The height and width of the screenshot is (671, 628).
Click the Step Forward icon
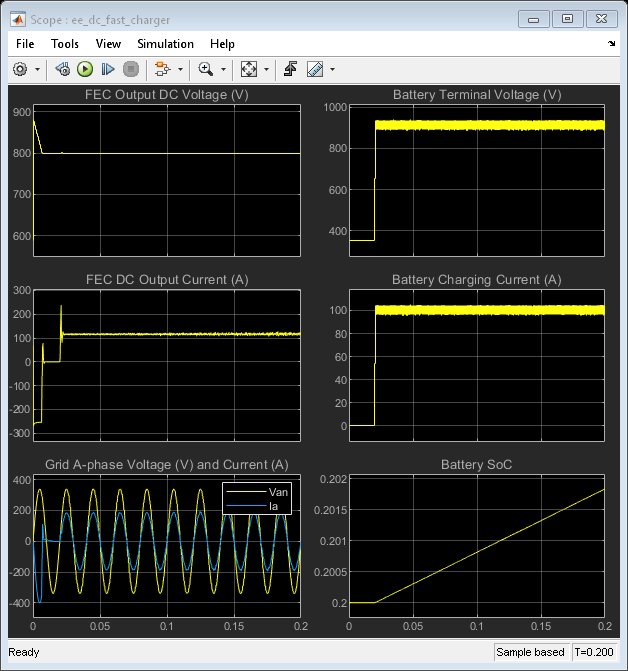(108, 69)
